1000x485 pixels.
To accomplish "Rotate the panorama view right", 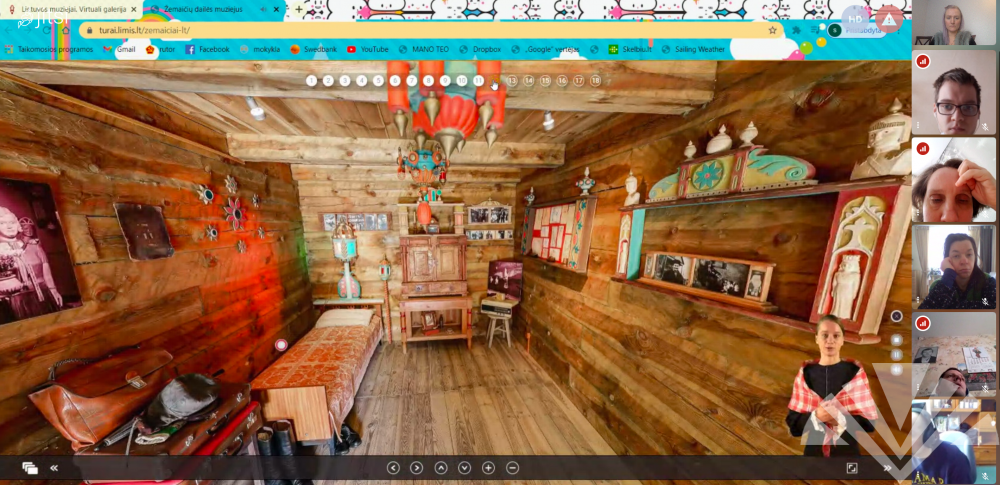I will [416, 468].
